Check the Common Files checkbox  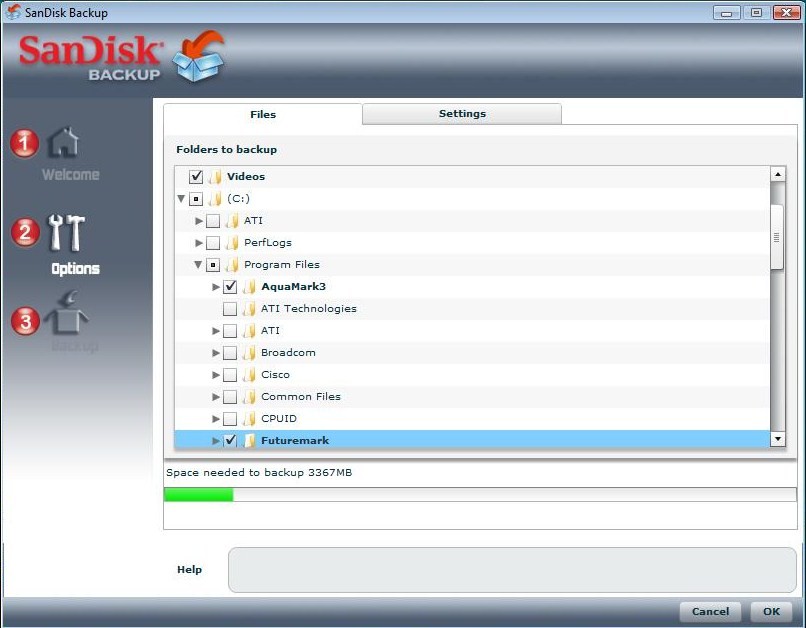(230, 397)
